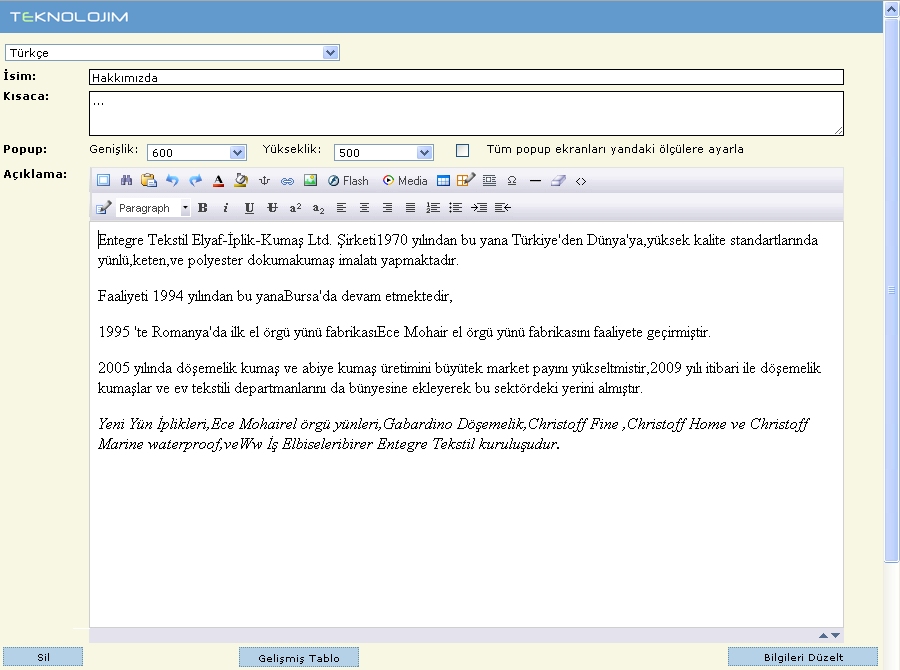Check the 'Tüm popup ekranları' checkbox
The width and height of the screenshot is (900, 670).
(x=462, y=150)
